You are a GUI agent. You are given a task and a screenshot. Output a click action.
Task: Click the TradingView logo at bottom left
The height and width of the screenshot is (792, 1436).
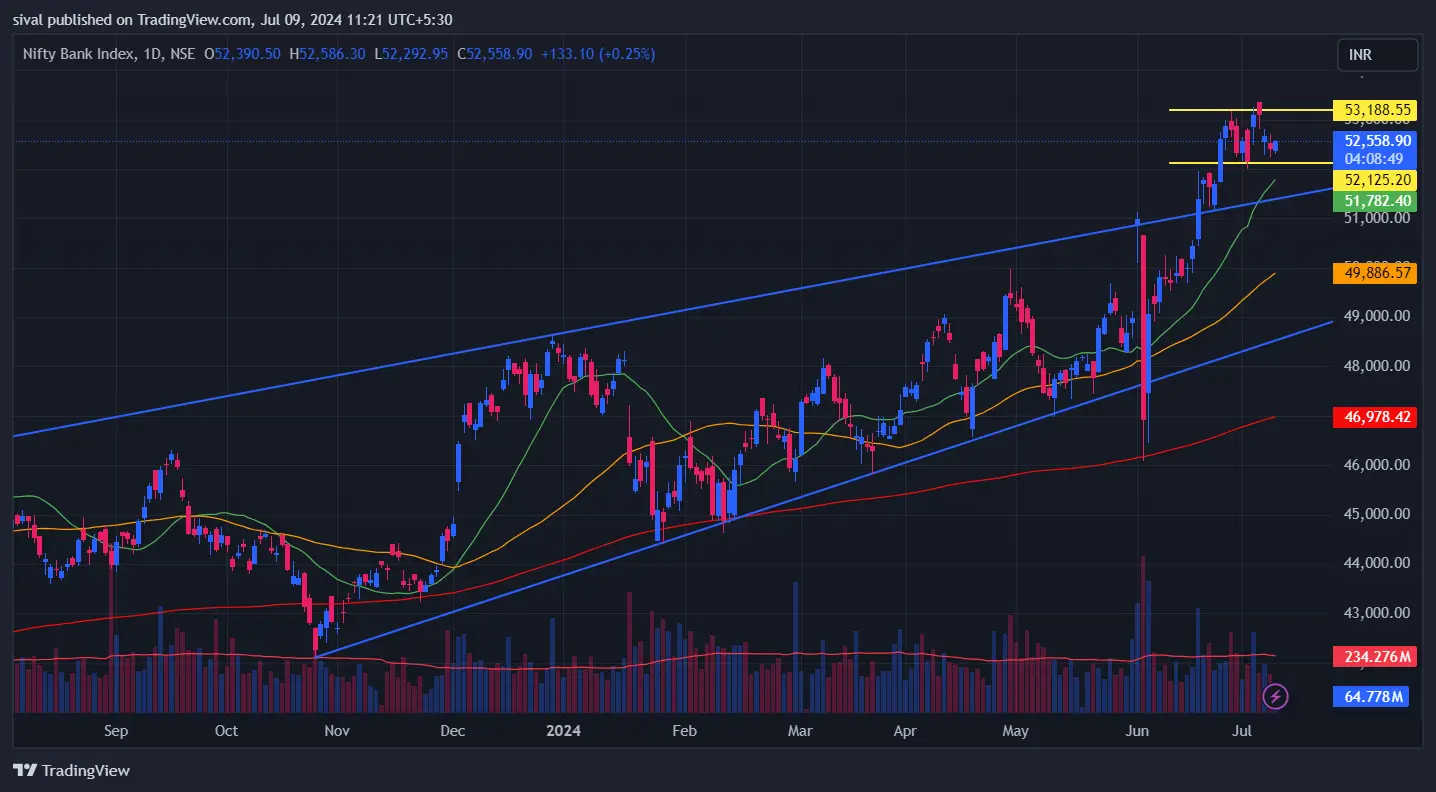[x=71, y=770]
